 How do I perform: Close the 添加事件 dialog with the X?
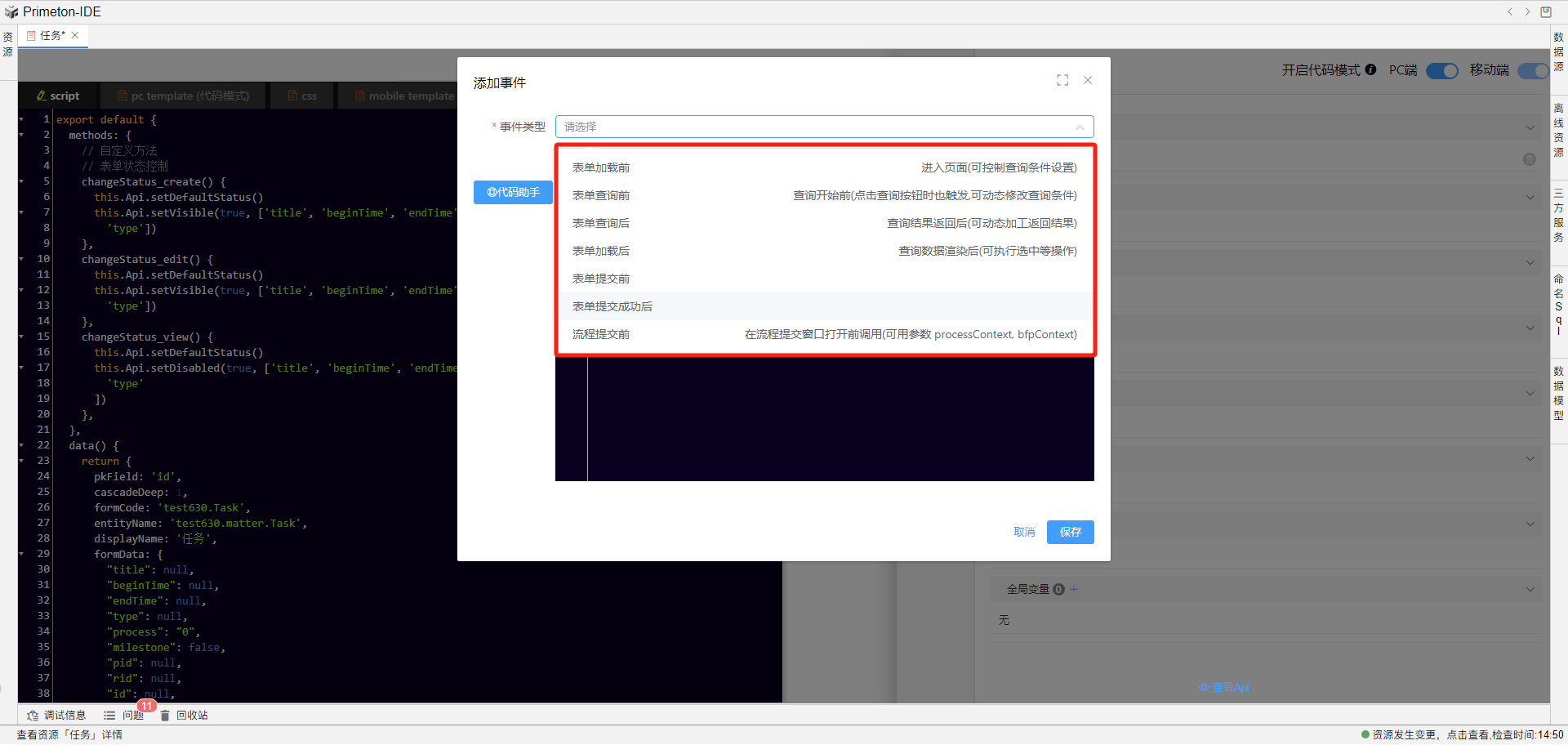[1088, 80]
